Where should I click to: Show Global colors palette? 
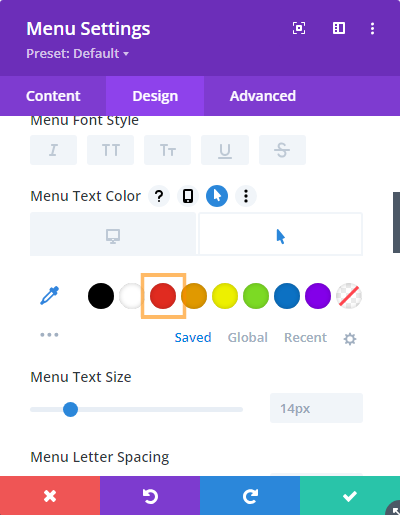248,337
